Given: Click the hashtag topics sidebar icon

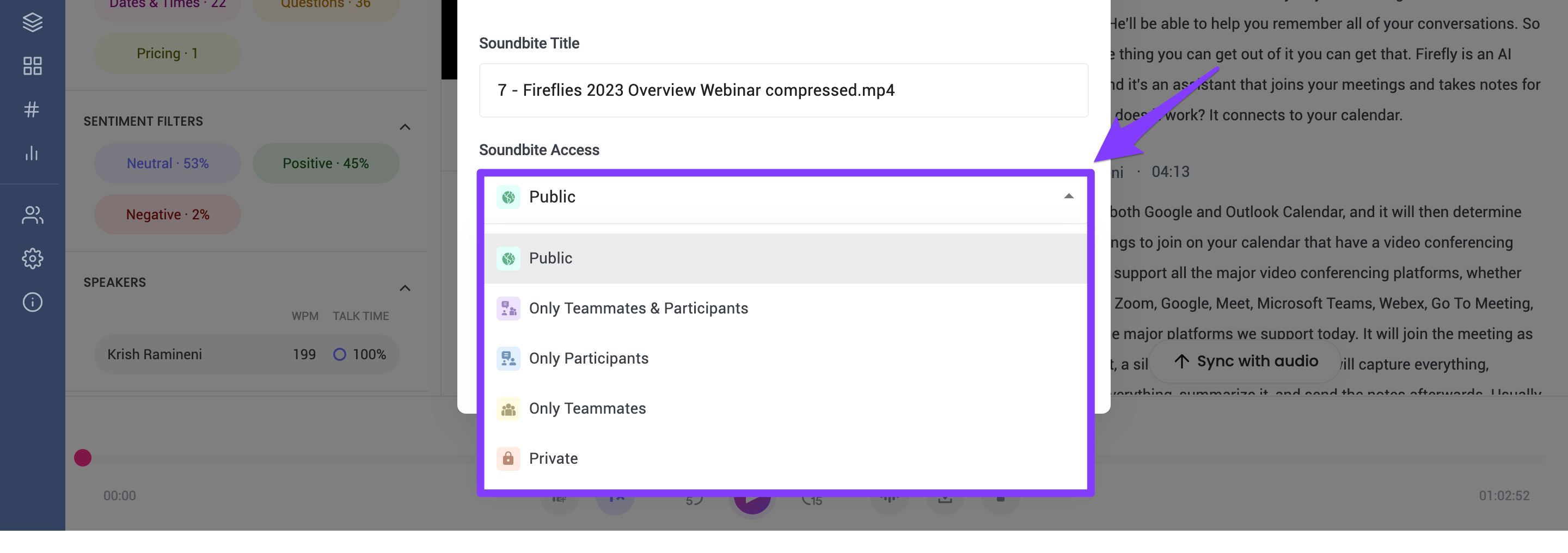Looking at the screenshot, I should (32, 109).
